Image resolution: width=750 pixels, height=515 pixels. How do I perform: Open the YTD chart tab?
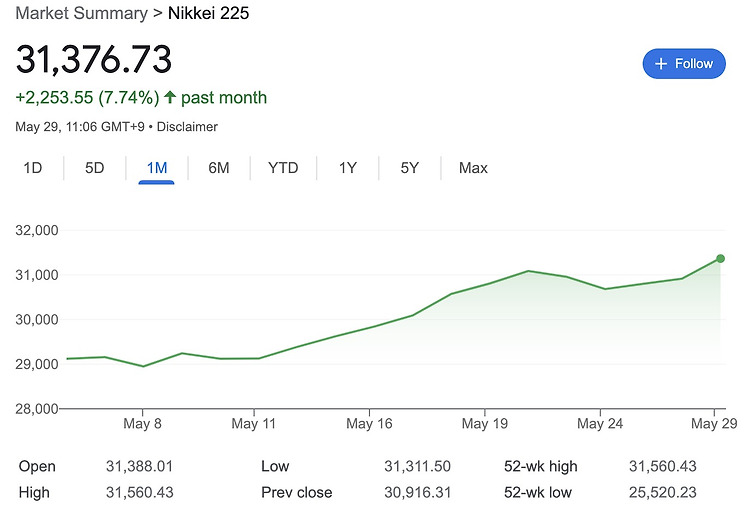point(283,168)
